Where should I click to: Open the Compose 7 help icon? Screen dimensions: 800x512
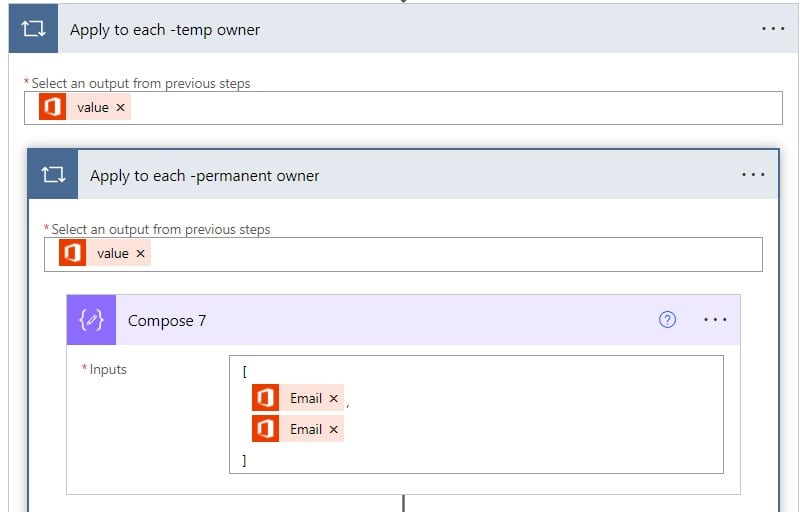[667, 320]
